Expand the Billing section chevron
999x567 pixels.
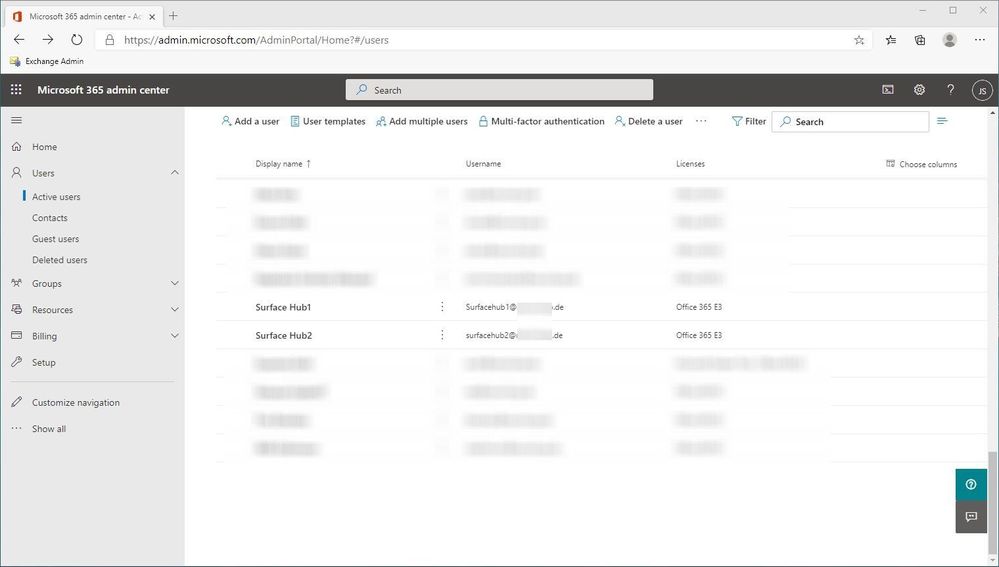point(175,336)
